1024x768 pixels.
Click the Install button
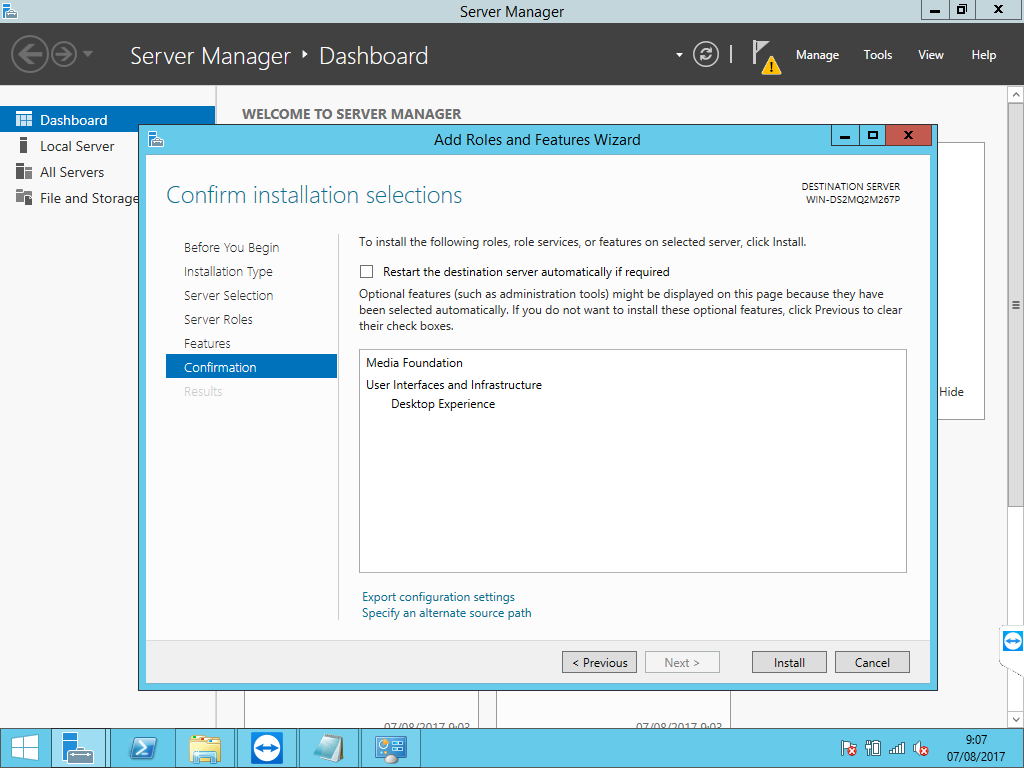(x=789, y=662)
